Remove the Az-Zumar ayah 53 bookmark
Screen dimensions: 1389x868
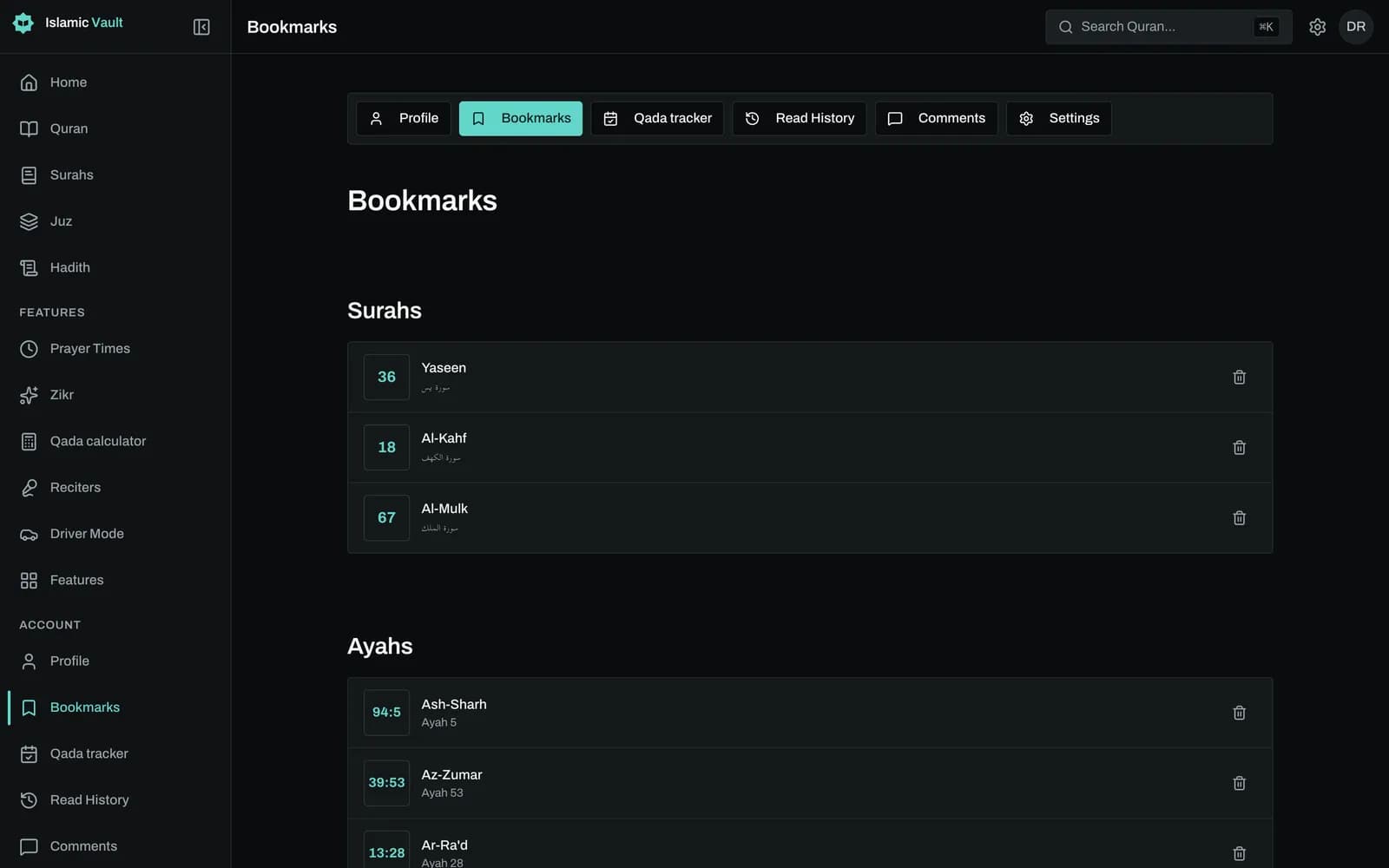point(1239,783)
